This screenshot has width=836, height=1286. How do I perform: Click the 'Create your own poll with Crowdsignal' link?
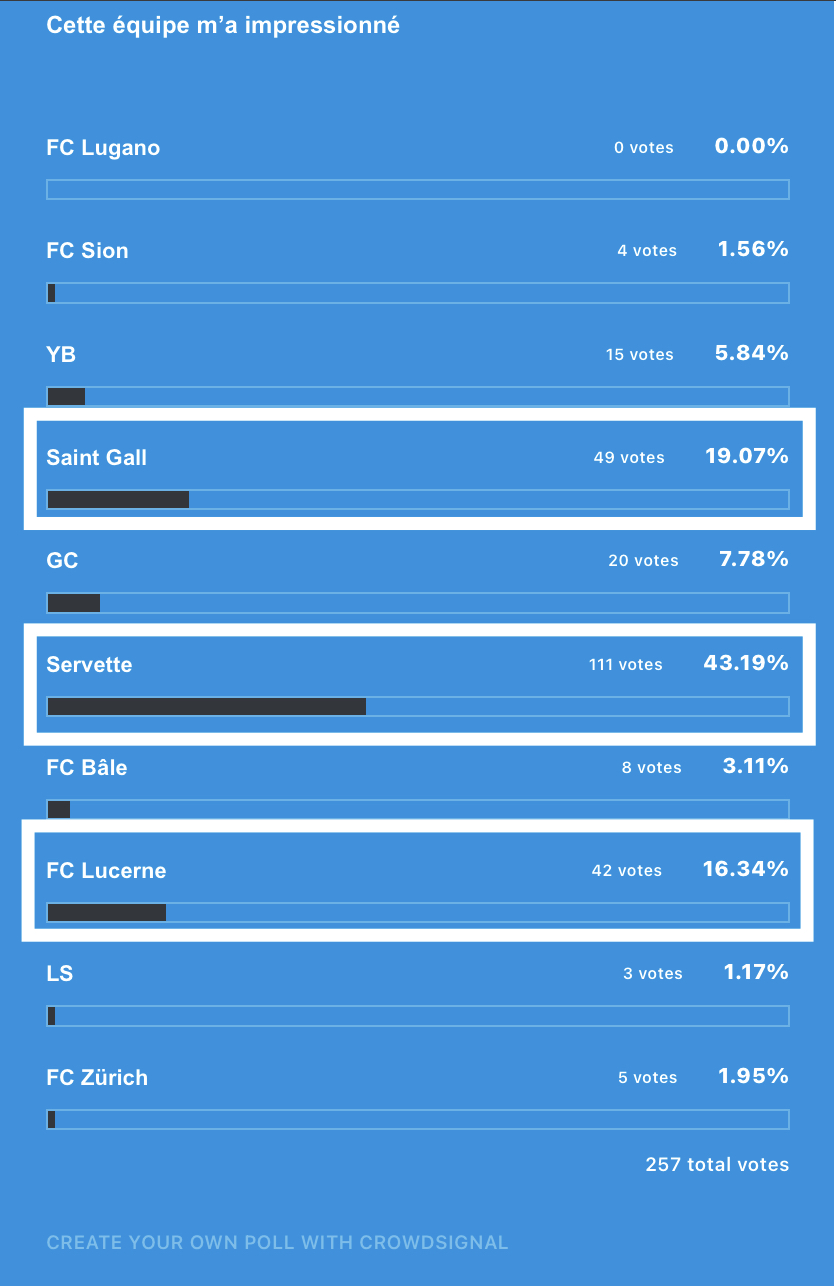[x=277, y=1243]
